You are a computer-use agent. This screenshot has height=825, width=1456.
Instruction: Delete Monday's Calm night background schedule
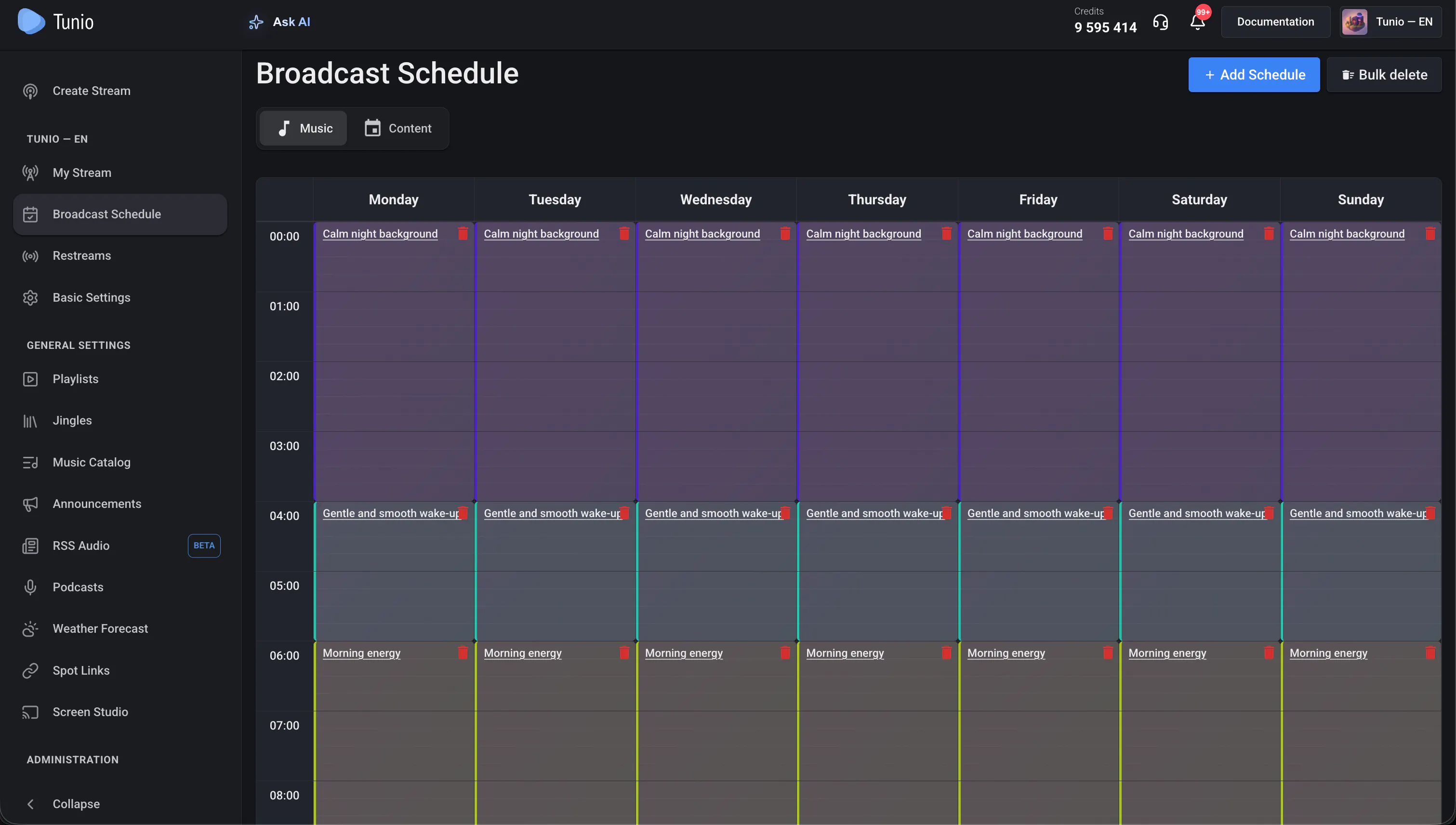point(463,233)
